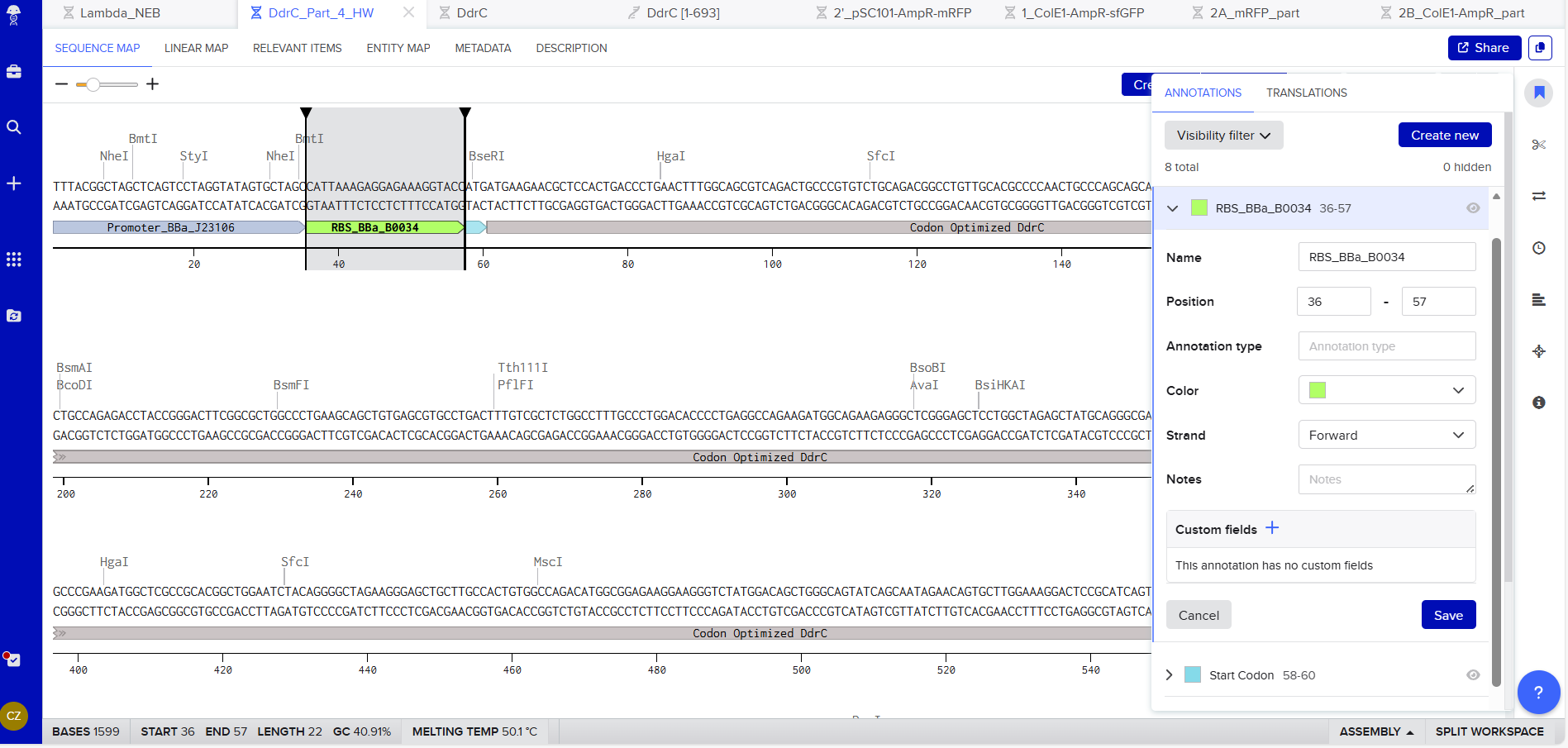Switch to the Linear Map tab
This screenshot has width=1568, height=748.
coord(196,48)
